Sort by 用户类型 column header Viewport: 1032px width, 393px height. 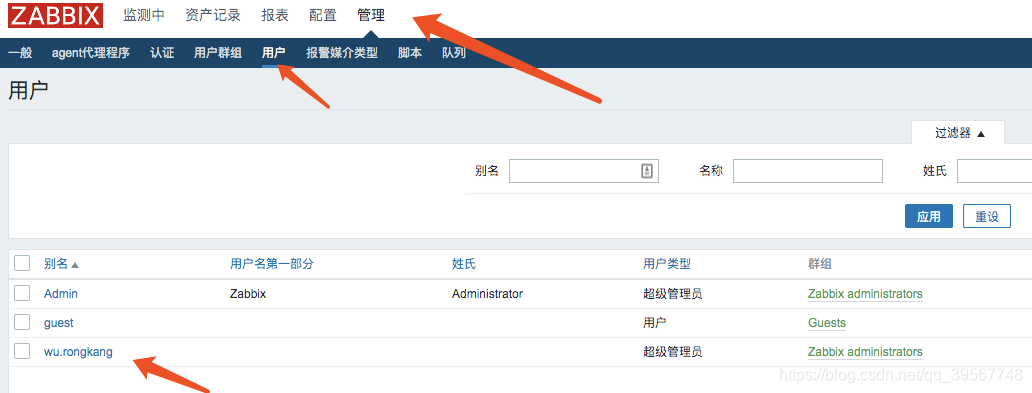point(667,264)
